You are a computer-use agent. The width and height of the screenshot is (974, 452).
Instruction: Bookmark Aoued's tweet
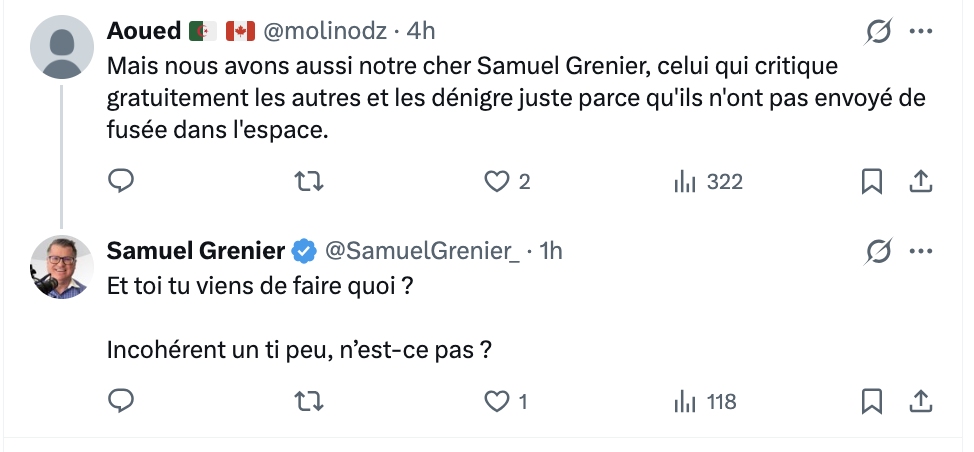point(871,181)
